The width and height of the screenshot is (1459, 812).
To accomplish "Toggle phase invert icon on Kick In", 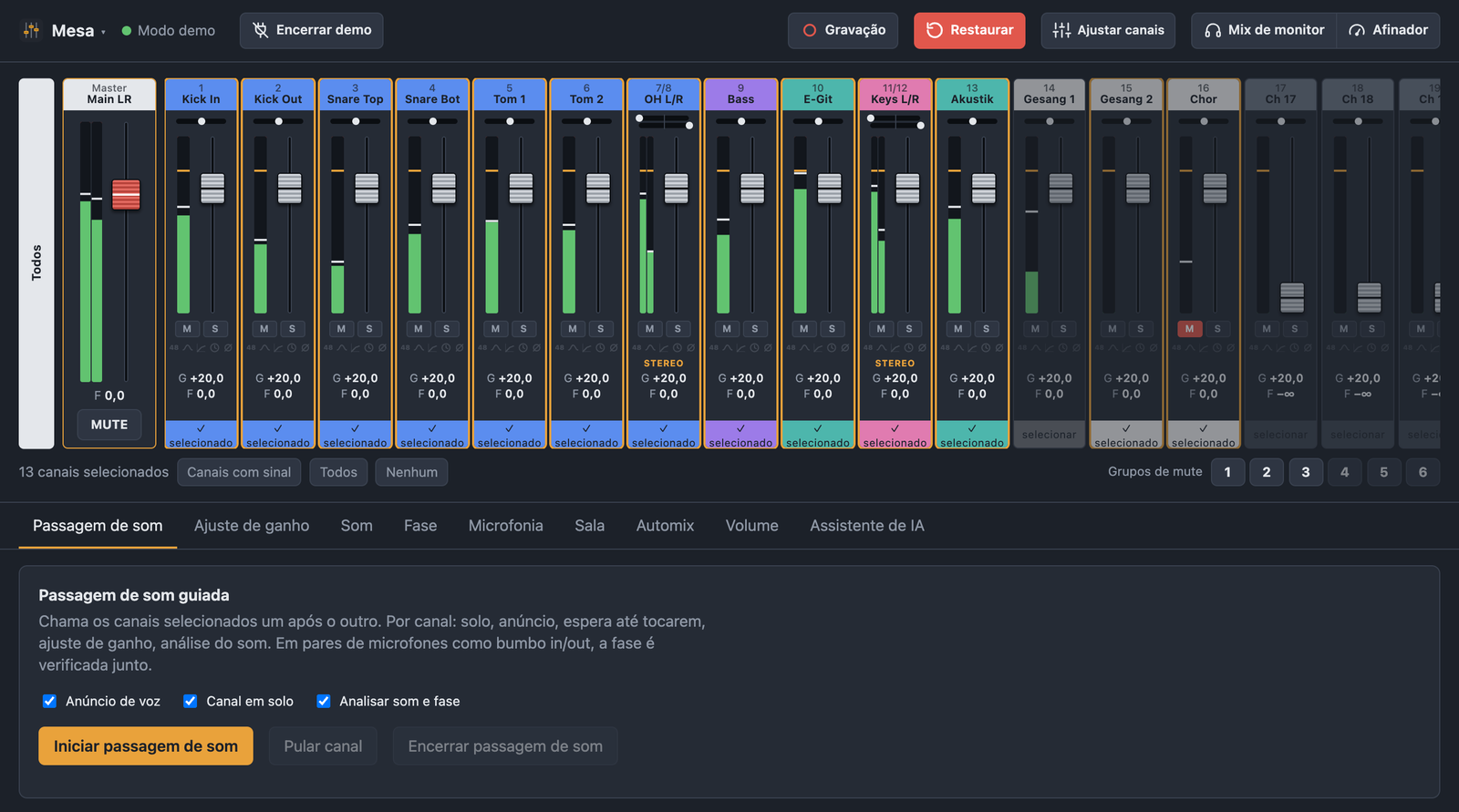I will 228,347.
